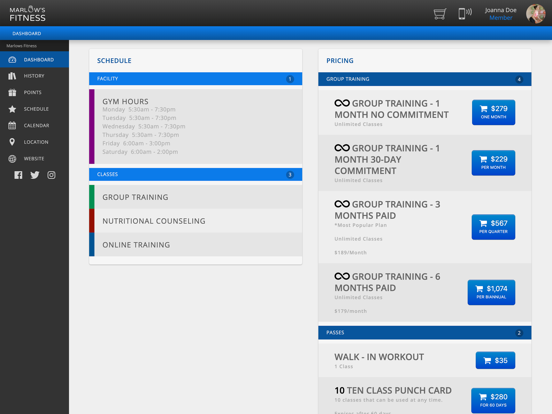Click the mobile phone signal icon
This screenshot has width=552, height=414.
465,13
